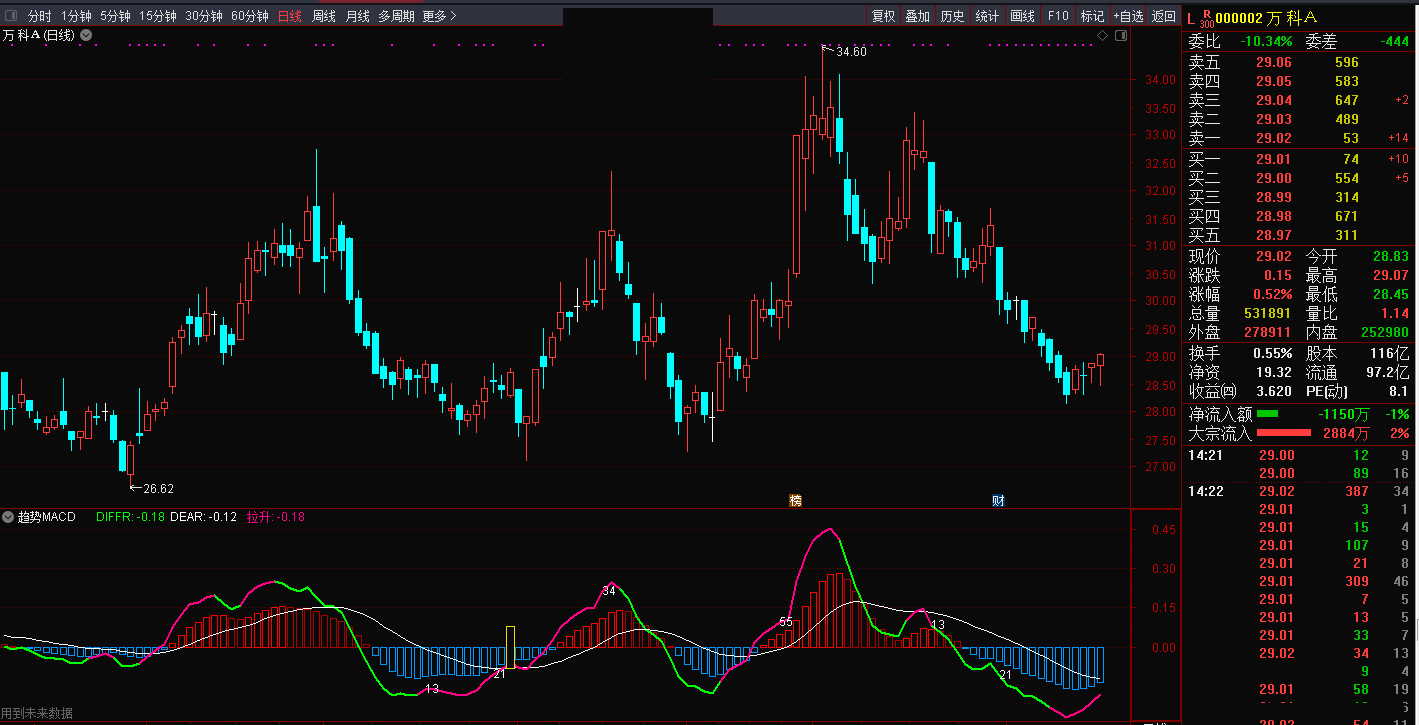This screenshot has width=1419, height=725.
Task: Select 卖二 price 29.03
Action: click(1274, 119)
